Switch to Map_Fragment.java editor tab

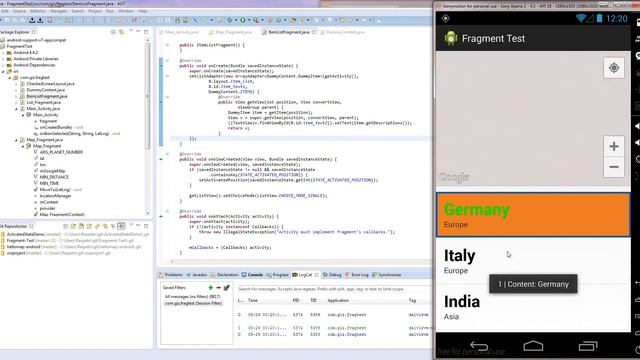pos(230,32)
